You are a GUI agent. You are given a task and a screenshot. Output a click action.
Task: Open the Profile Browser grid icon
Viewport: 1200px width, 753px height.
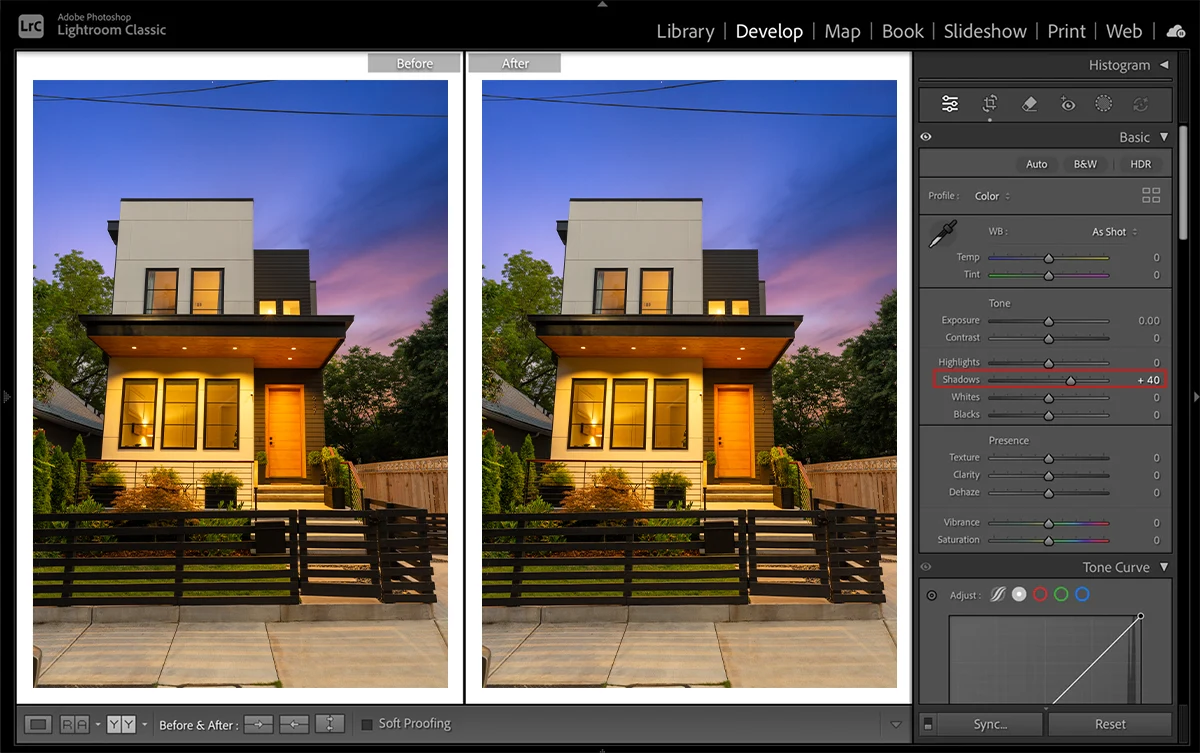pos(1151,196)
